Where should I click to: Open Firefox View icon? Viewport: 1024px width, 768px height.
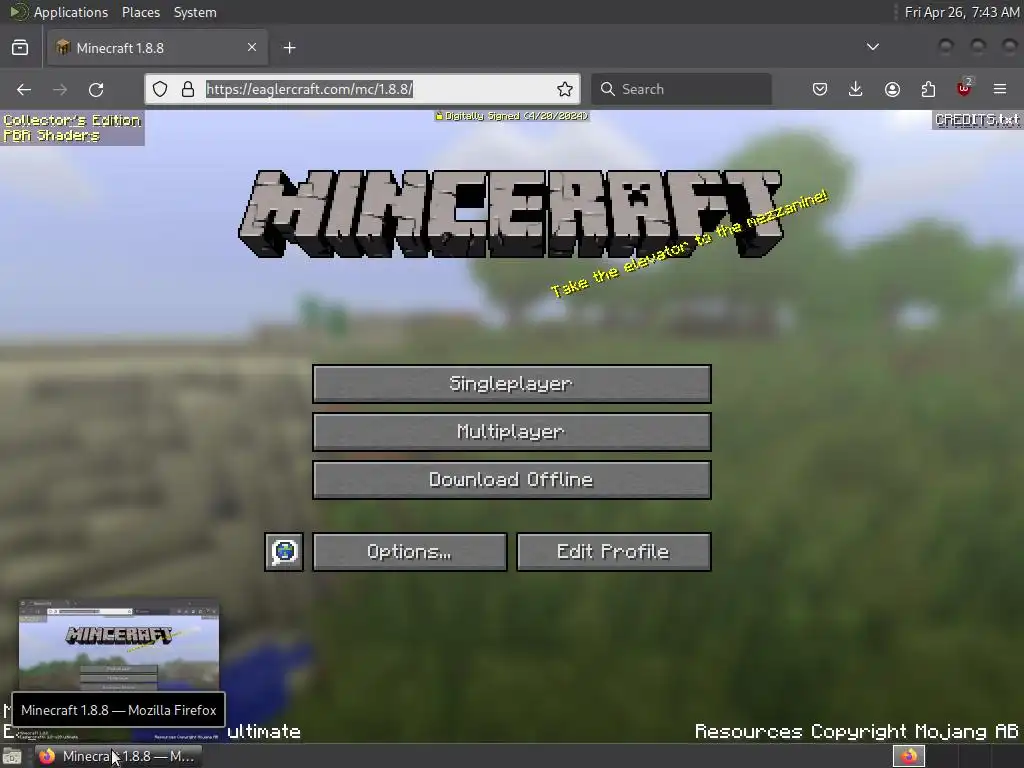(20, 48)
